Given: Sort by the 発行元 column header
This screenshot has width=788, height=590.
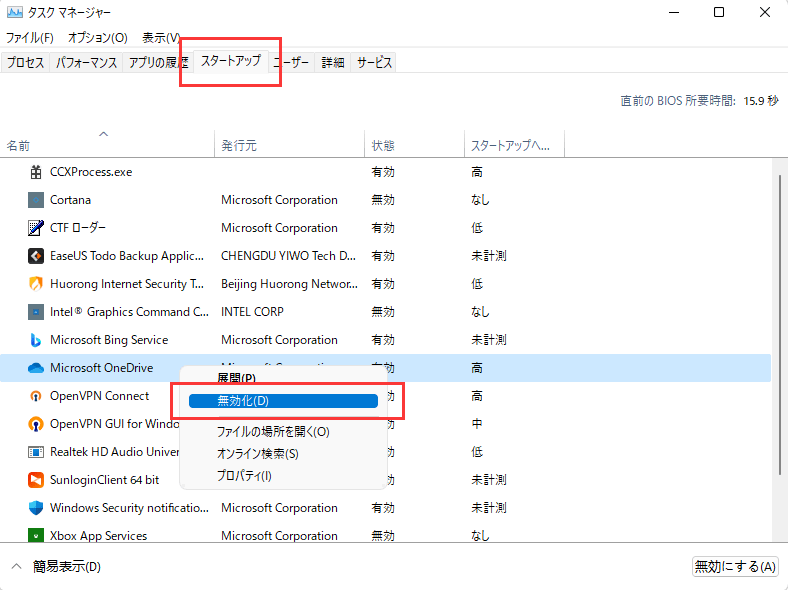Looking at the screenshot, I should click(x=289, y=144).
